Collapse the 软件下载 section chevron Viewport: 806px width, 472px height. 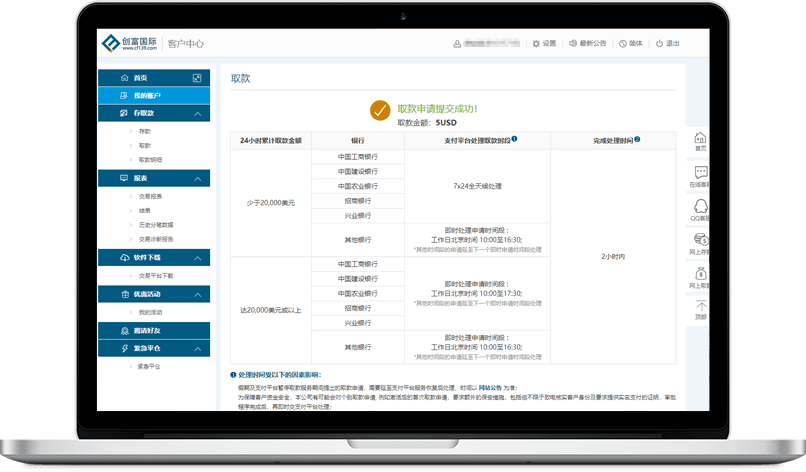[198, 258]
